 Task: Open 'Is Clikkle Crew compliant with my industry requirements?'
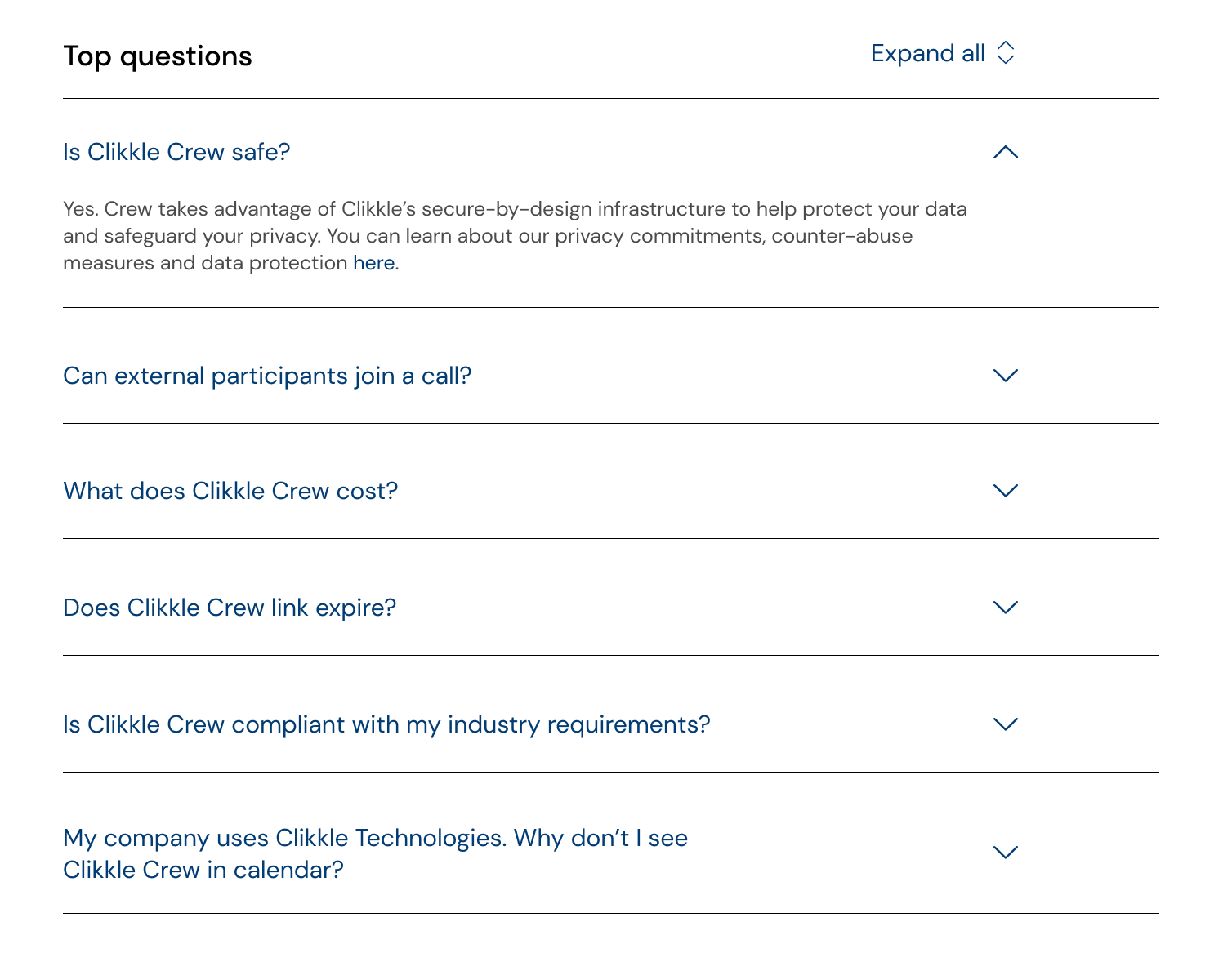click(x=386, y=724)
